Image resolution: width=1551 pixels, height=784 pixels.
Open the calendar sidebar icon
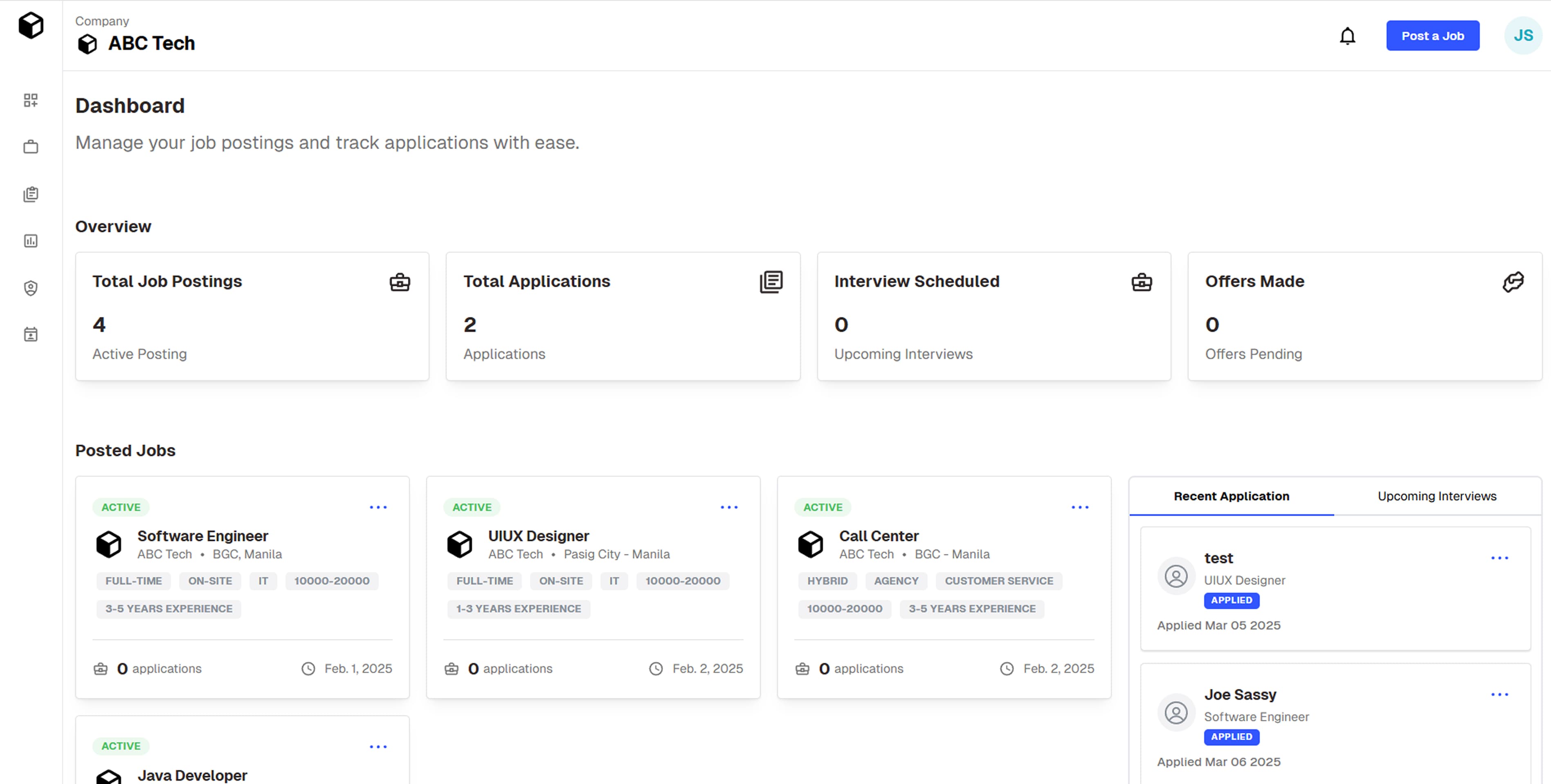31,334
